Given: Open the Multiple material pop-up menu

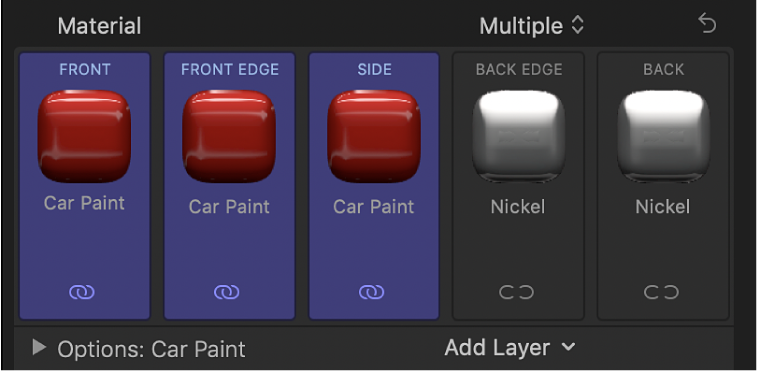Looking at the screenshot, I should click(532, 26).
